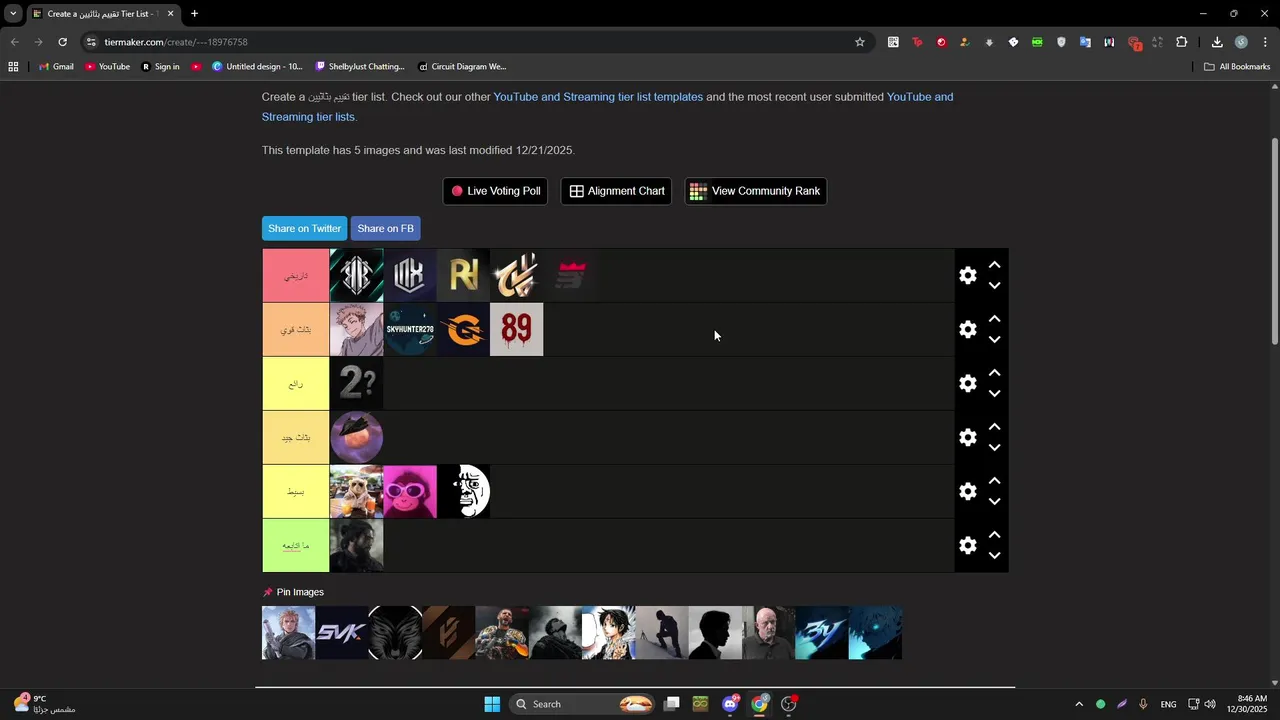Click the volume icon in system tray
1280x720 pixels.
1210,704
